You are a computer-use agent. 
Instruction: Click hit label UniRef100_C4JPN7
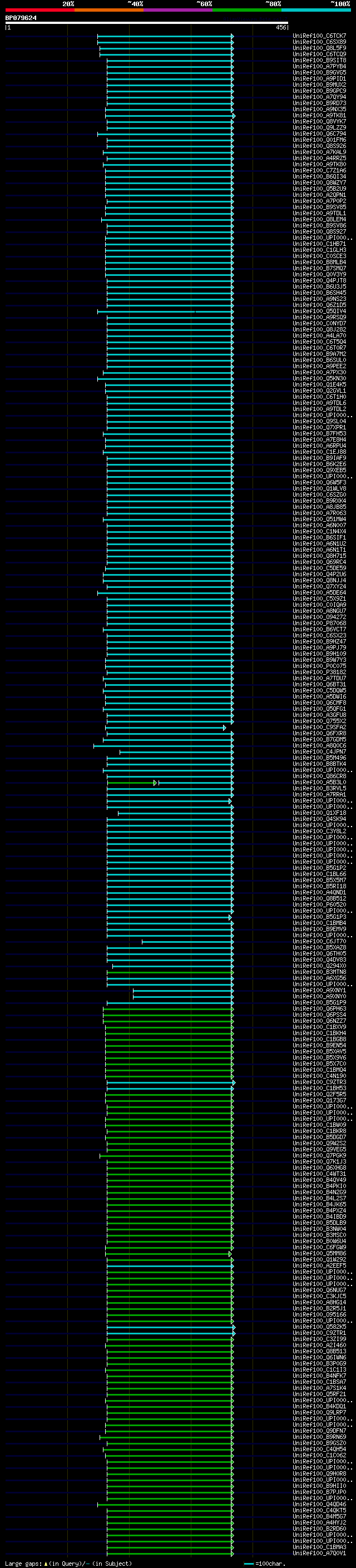(x=319, y=752)
